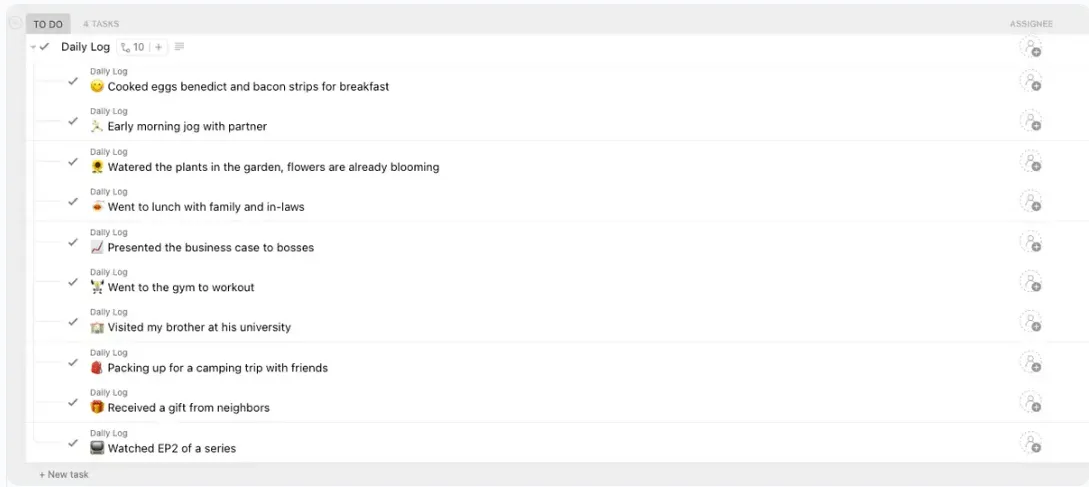Open Went to lunch with family task
Image resolution: width=1089 pixels, height=487 pixels.
click(x=206, y=207)
